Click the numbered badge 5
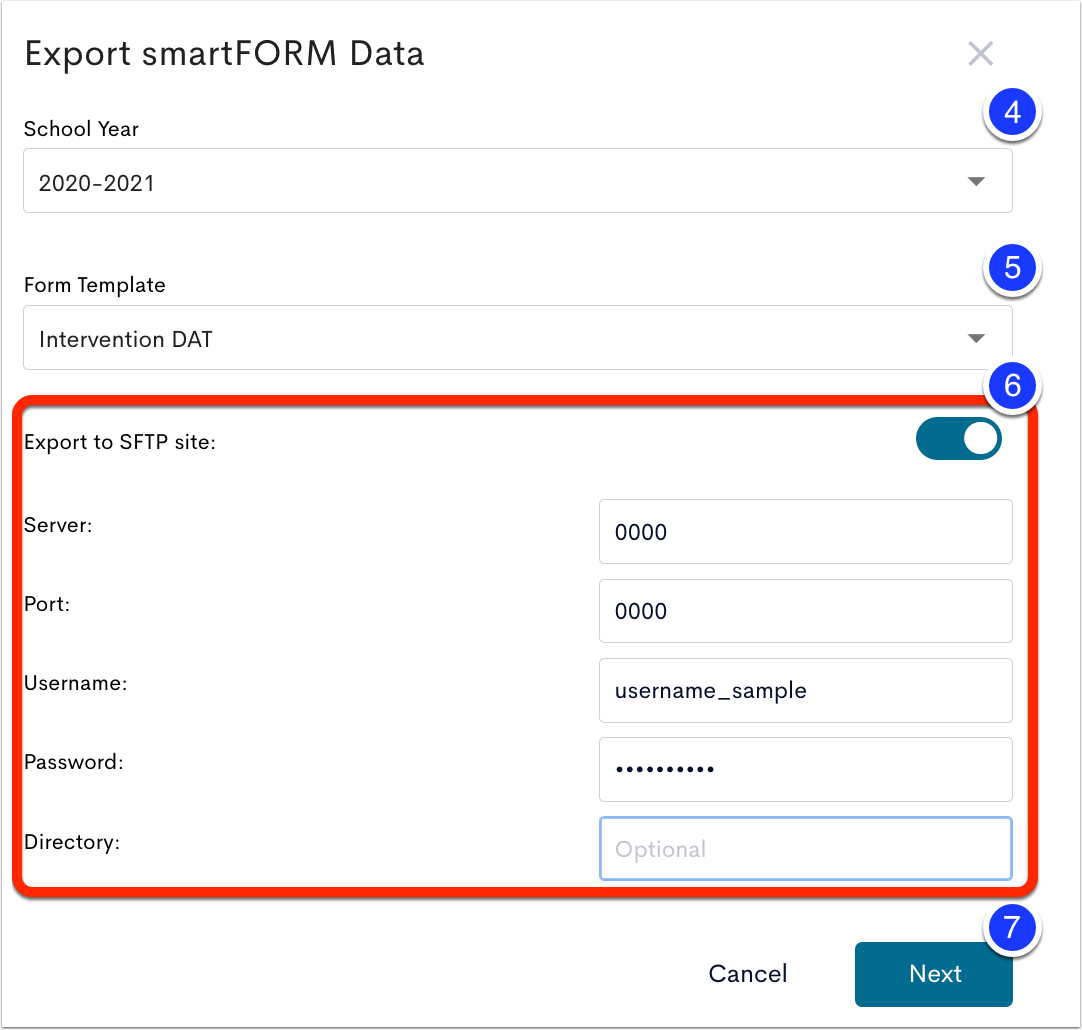The width and height of the screenshot is (1082, 1030). [1013, 267]
